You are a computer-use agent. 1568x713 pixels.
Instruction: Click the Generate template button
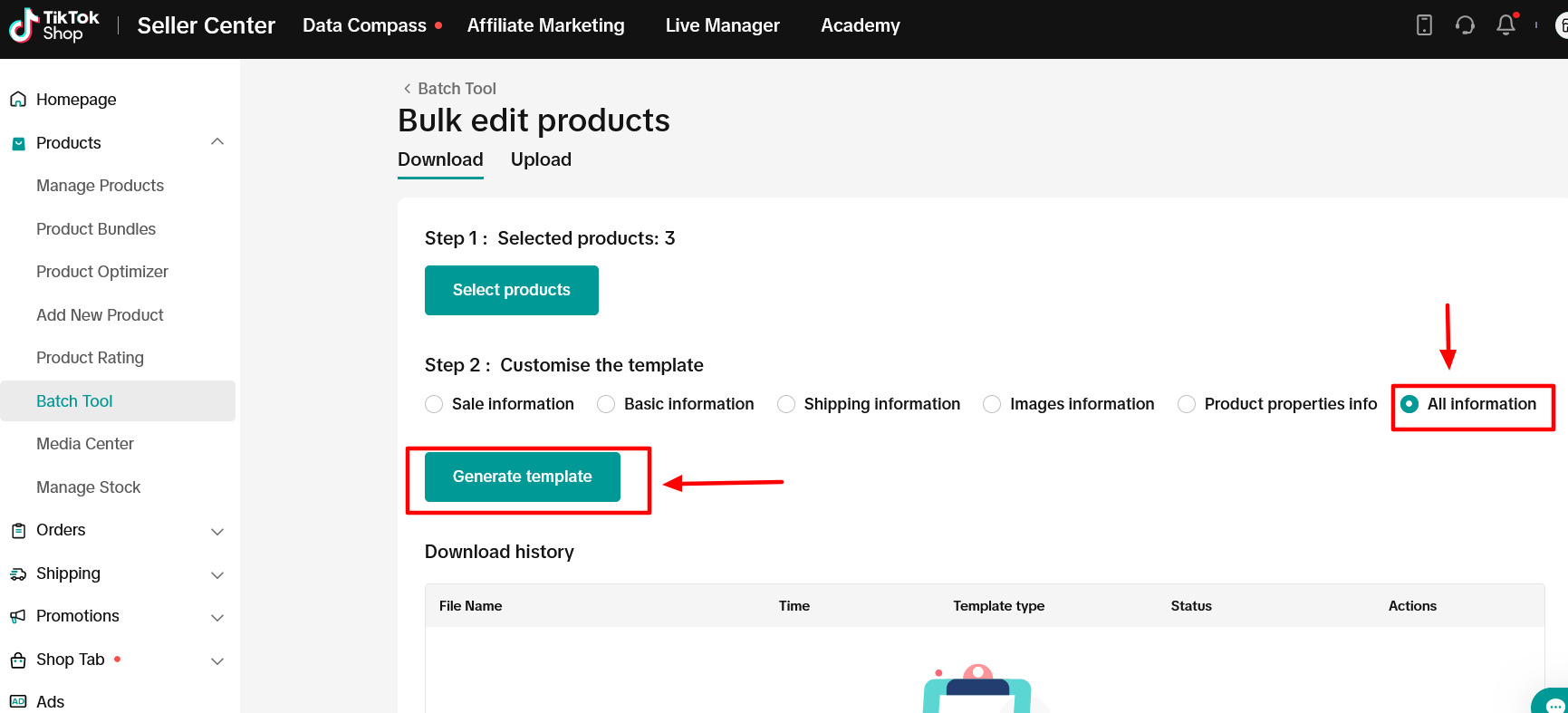point(523,477)
